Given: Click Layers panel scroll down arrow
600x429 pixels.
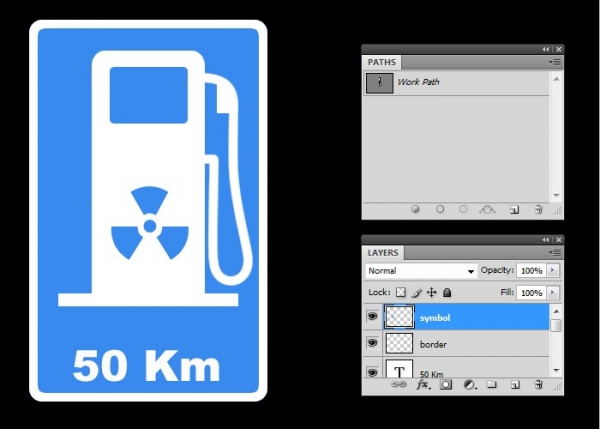Looking at the screenshot, I should point(556,370).
